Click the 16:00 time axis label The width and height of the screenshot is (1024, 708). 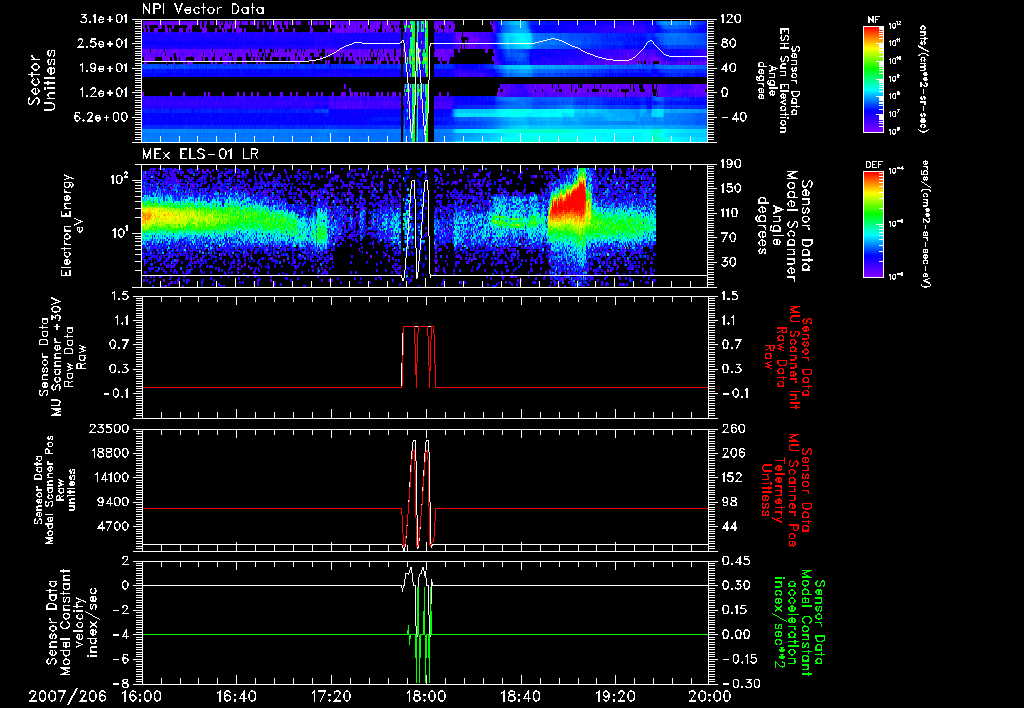click(x=142, y=696)
